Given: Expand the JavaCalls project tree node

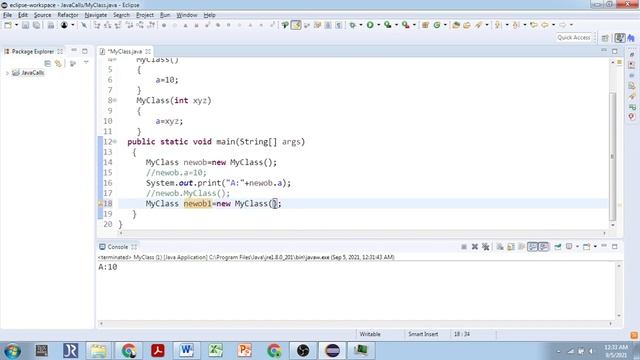Looking at the screenshot, I should (7, 73).
